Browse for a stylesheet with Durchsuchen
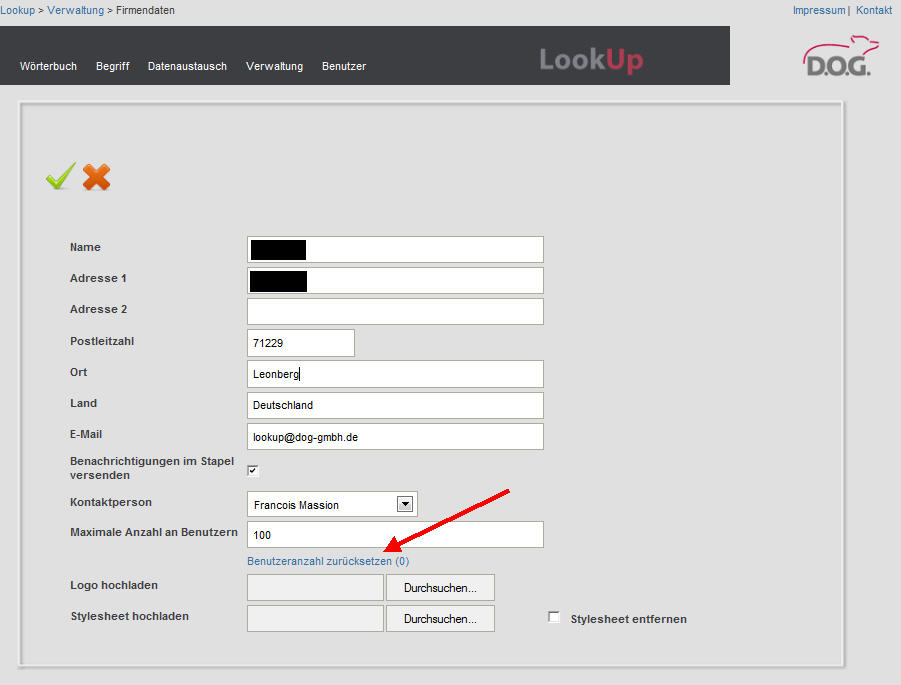This screenshot has width=901, height=685. click(x=440, y=619)
